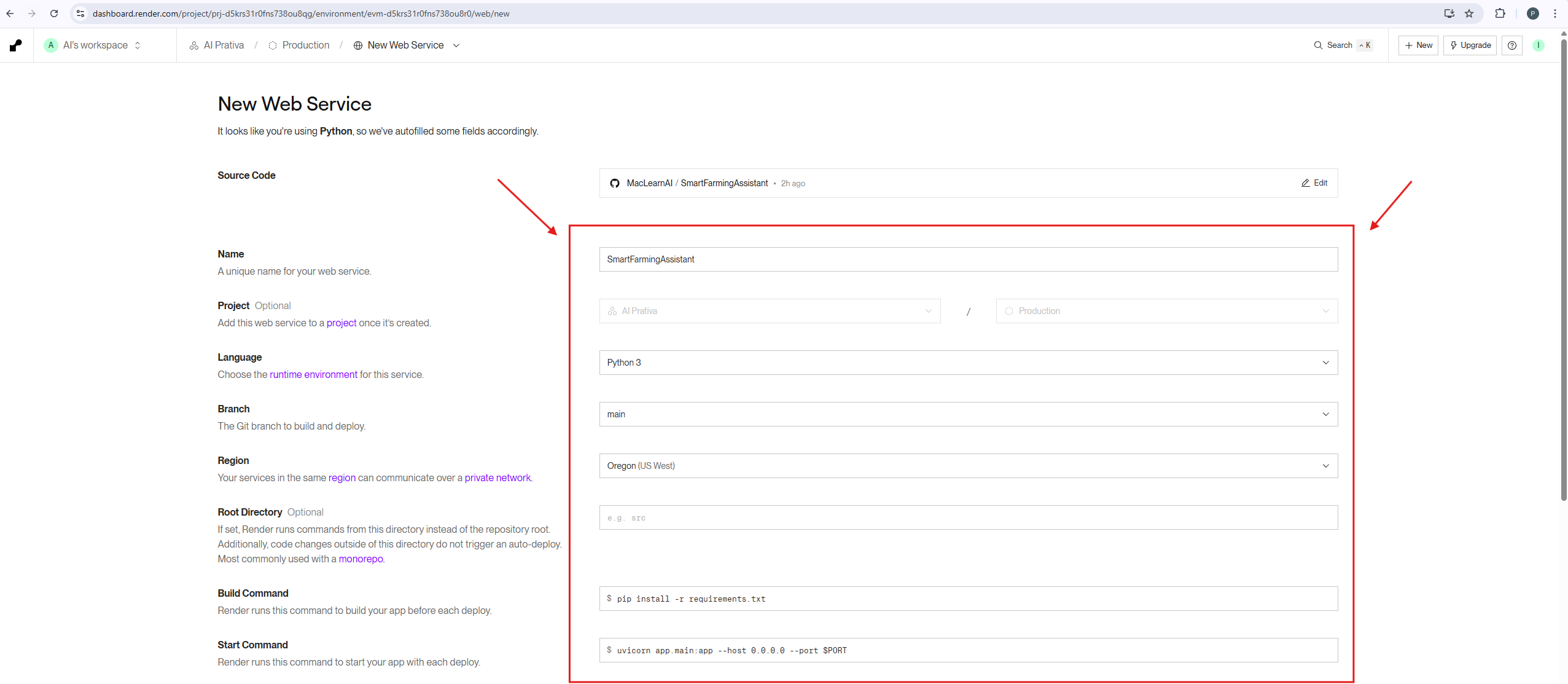
Task: Click the Edit source code button
Action: click(1314, 183)
